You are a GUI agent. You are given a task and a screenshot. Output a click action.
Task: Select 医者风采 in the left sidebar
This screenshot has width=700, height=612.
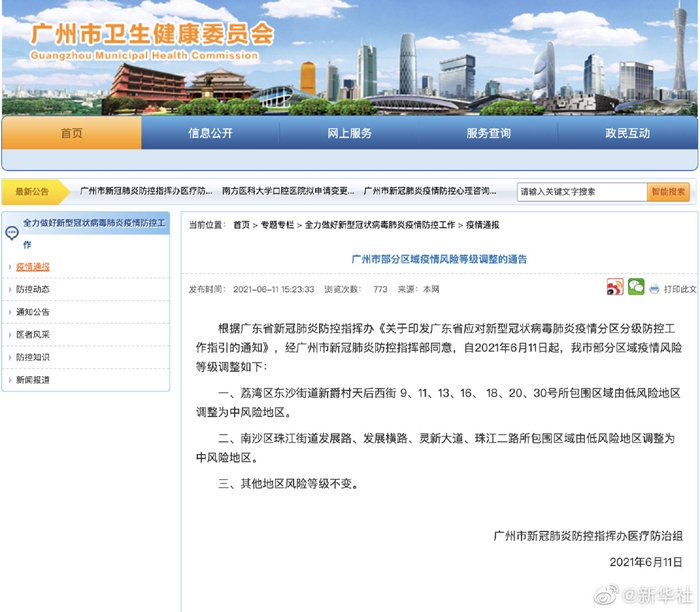tap(33, 335)
